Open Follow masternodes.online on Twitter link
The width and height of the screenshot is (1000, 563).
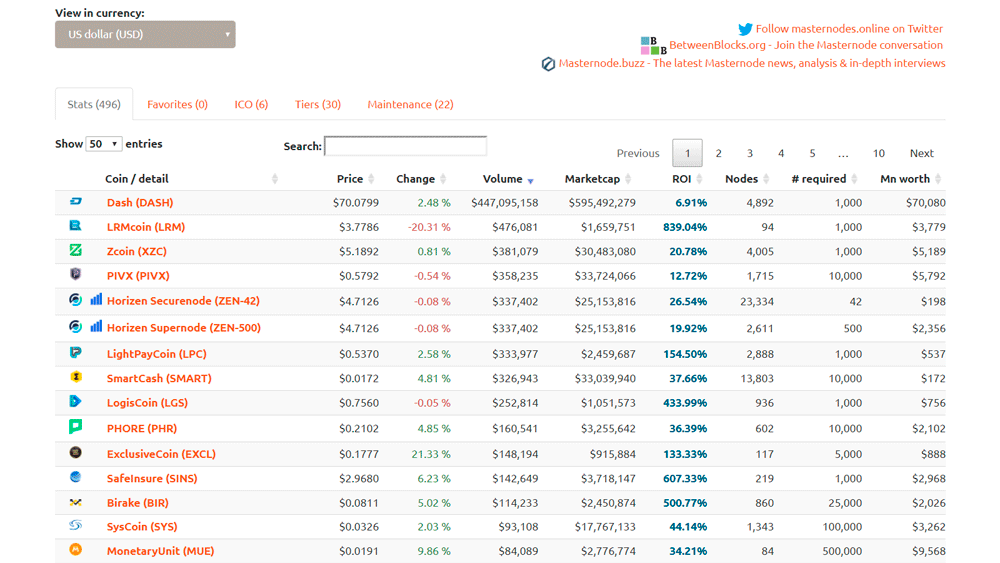[849, 29]
